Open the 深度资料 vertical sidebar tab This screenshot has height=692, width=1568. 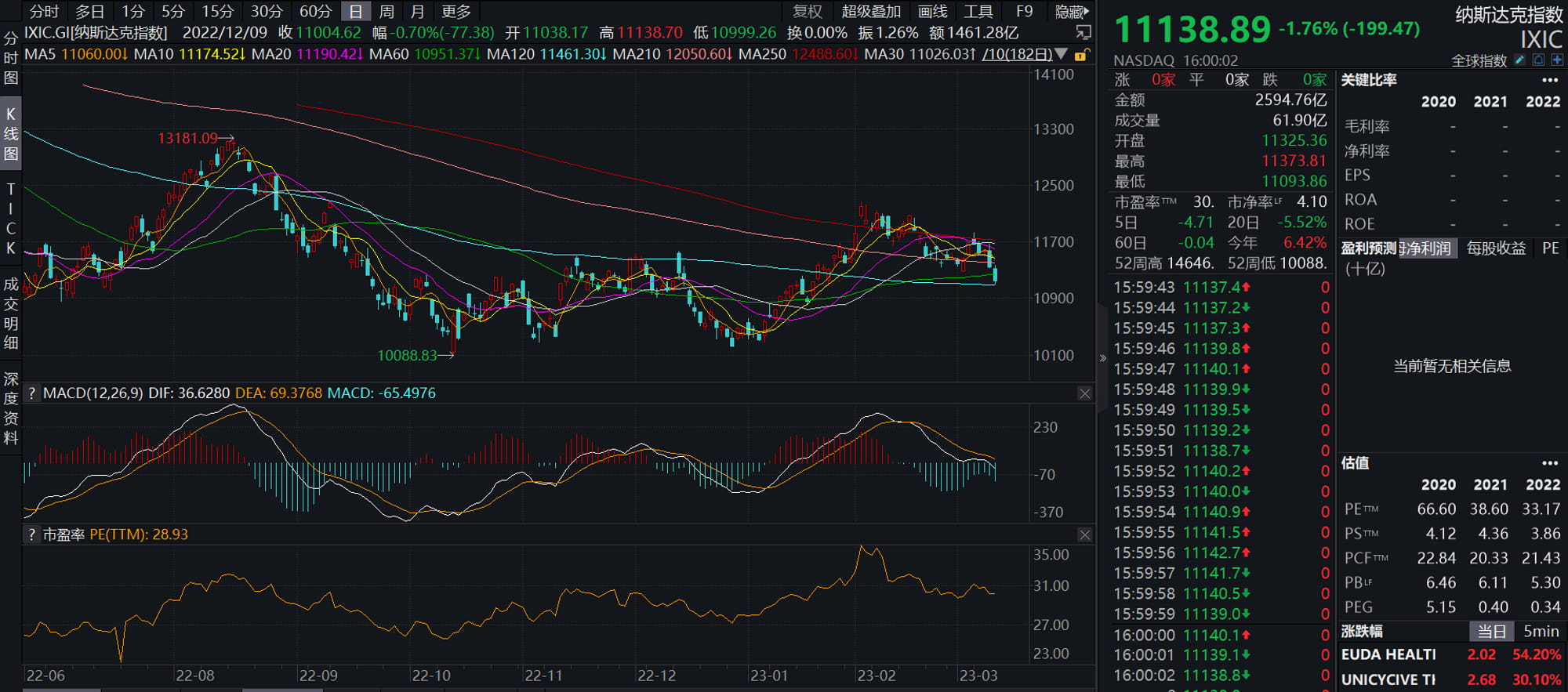click(11, 408)
